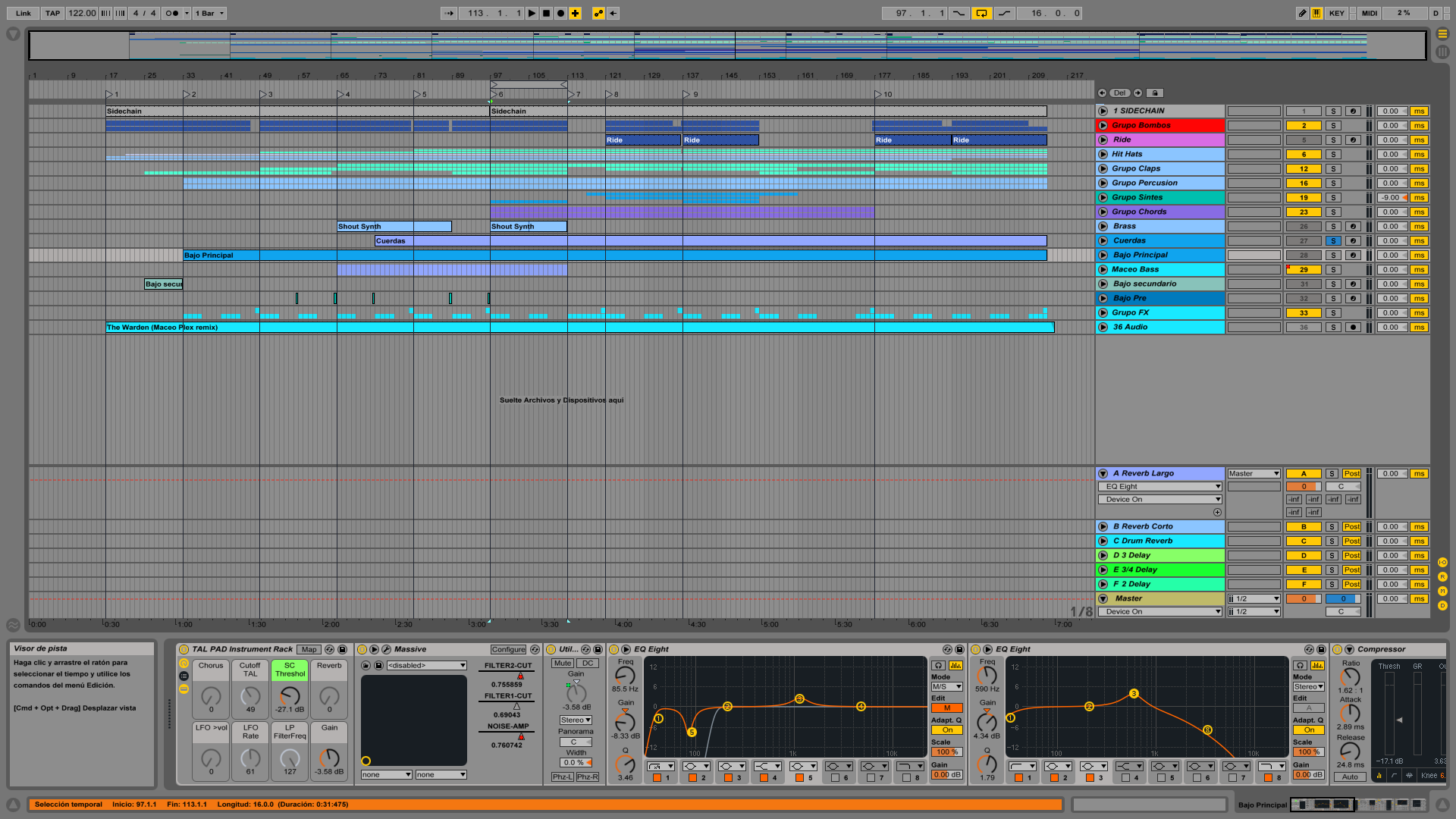The height and width of the screenshot is (819, 1456).
Task: Collapse the A Reverb Largo return track
Action: (1103, 473)
